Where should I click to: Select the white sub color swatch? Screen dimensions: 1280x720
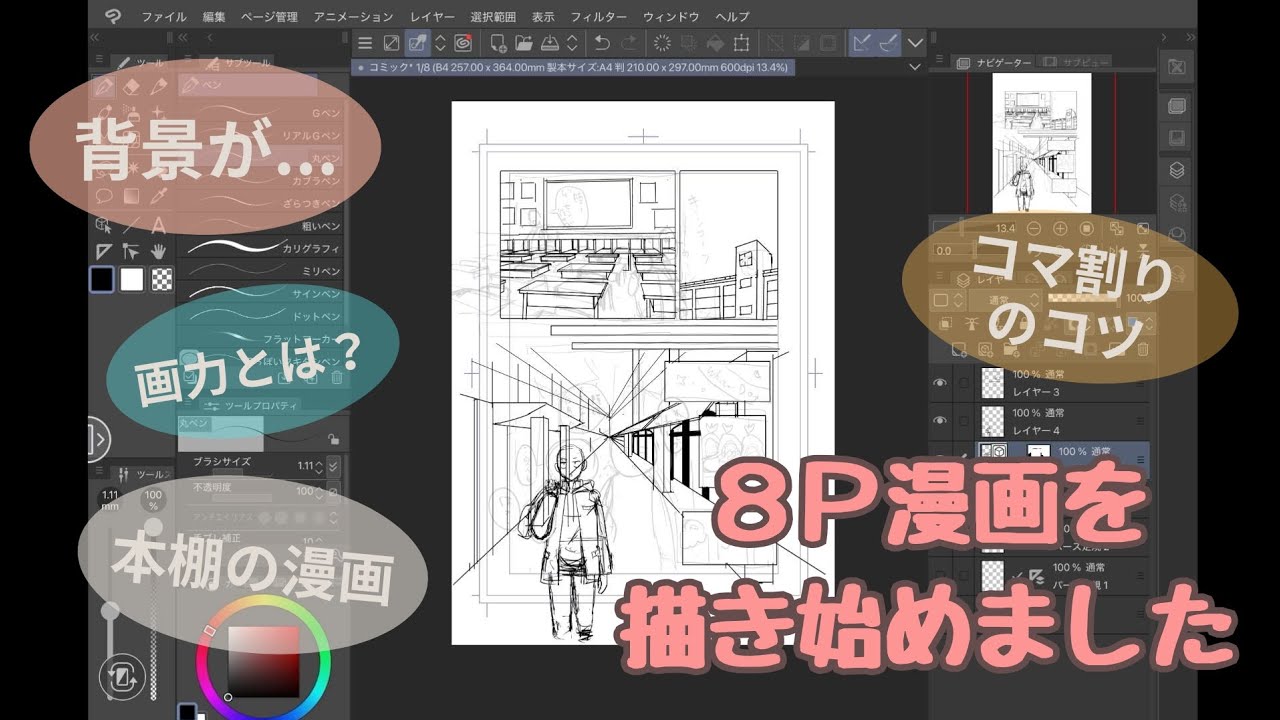[132, 279]
